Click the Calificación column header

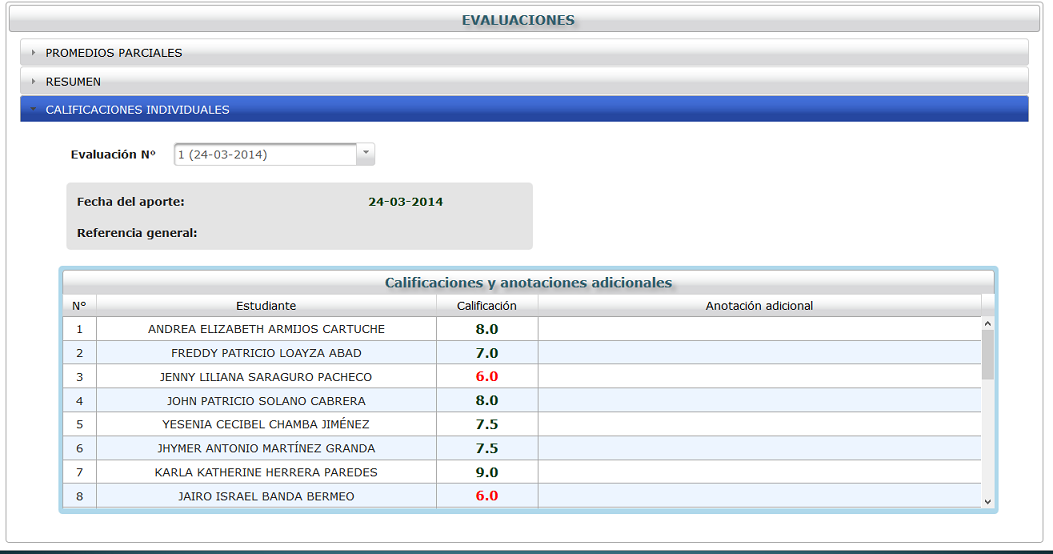tap(487, 306)
